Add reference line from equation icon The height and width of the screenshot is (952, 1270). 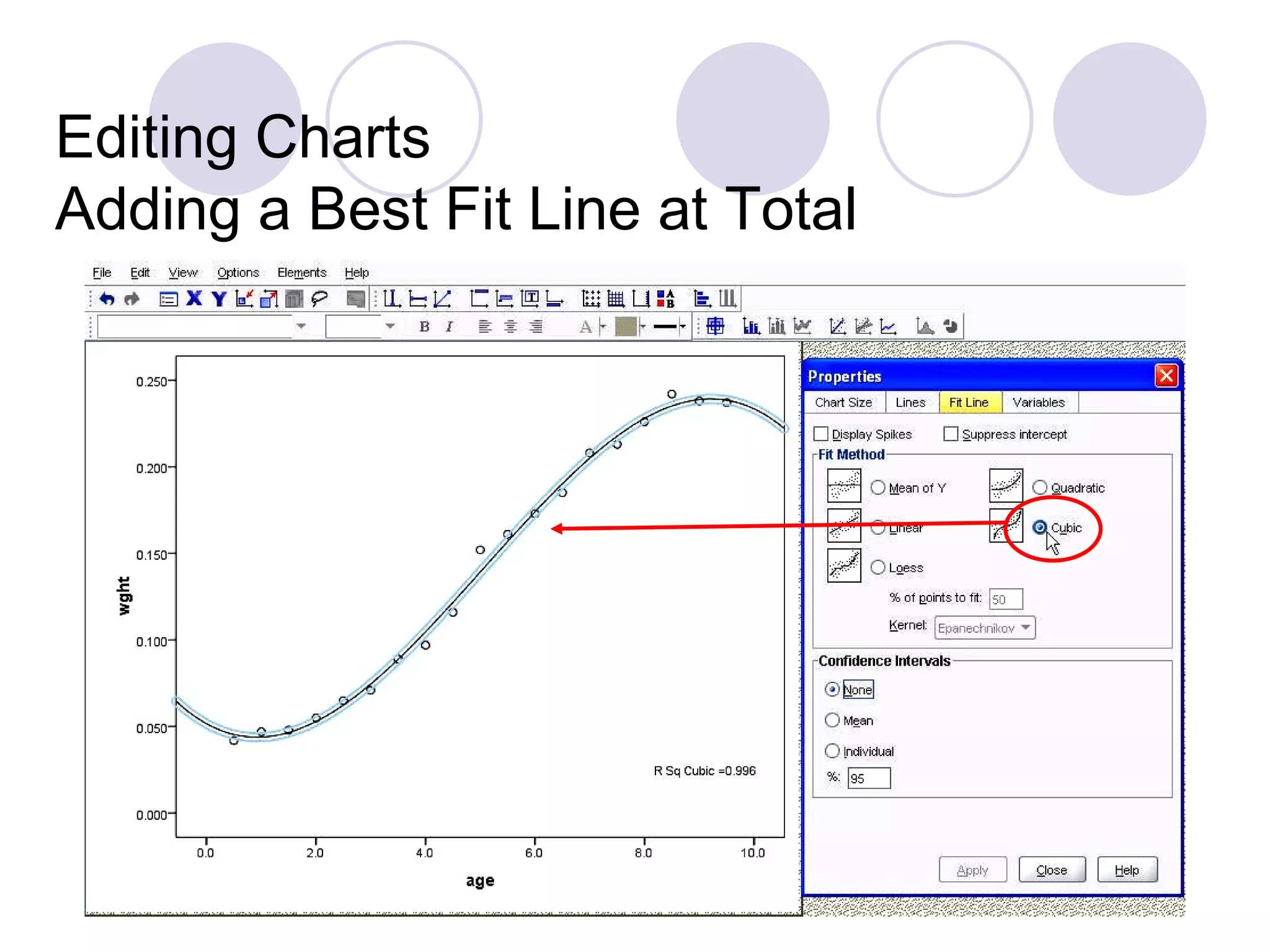[443, 299]
